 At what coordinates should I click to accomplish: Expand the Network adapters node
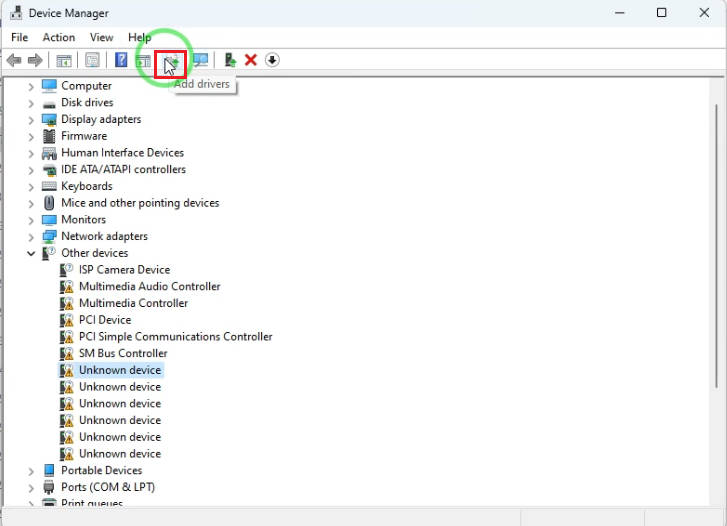(x=31, y=237)
